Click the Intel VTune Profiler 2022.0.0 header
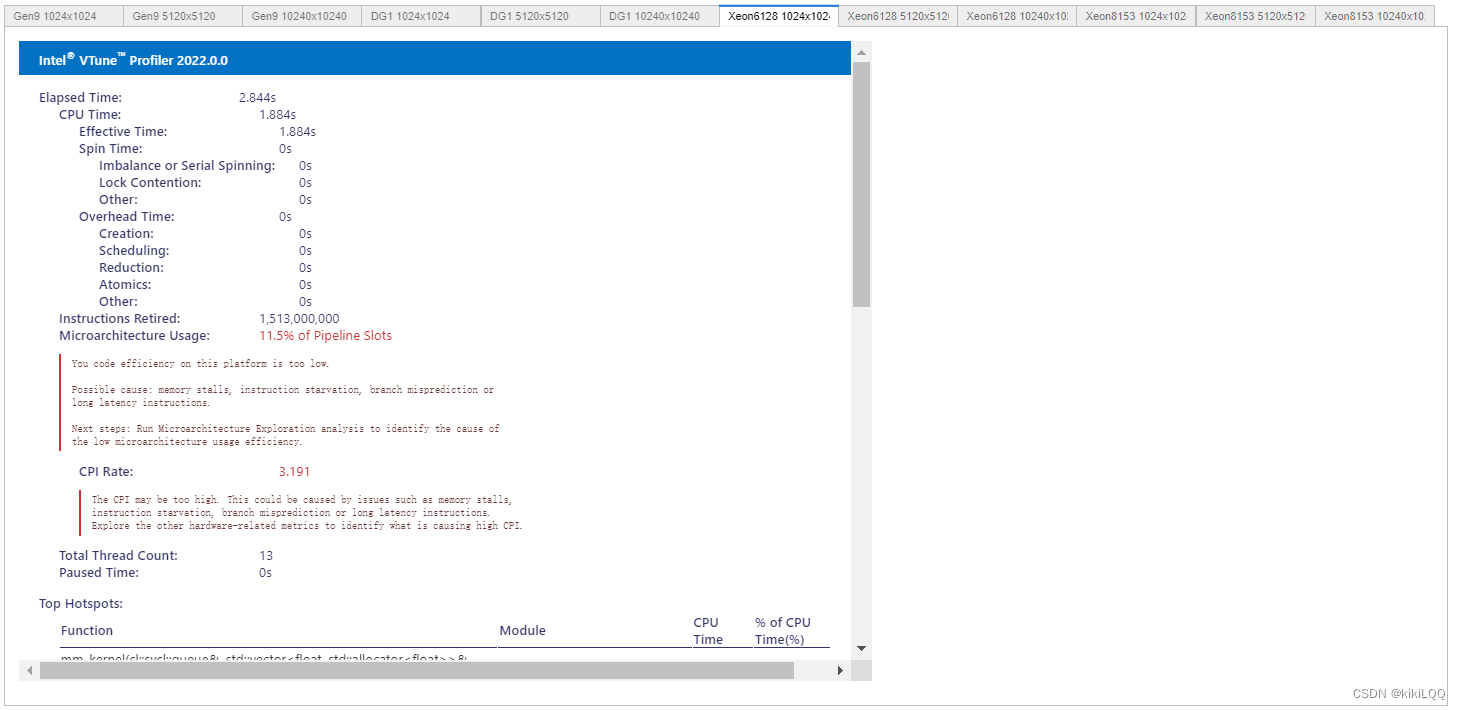Image resolution: width=1460 pixels, height=710 pixels. (435, 59)
